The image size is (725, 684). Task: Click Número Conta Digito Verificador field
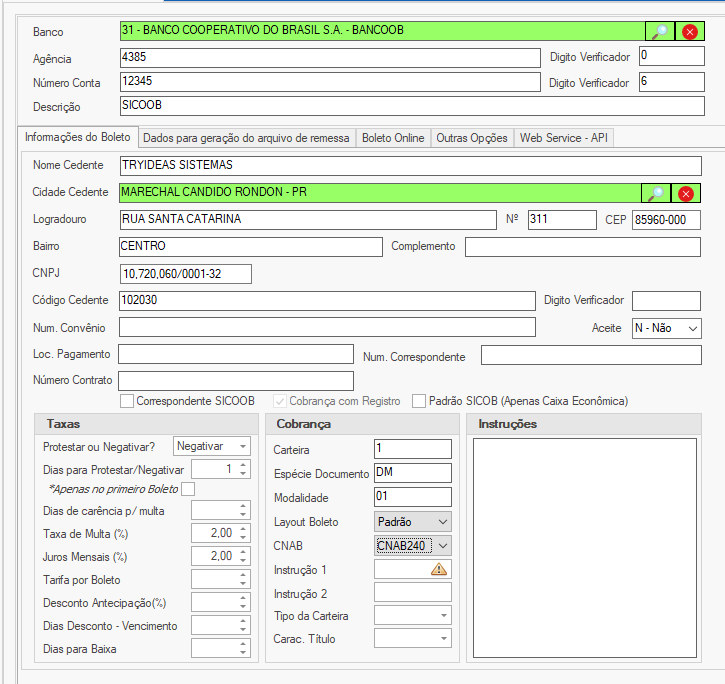click(x=672, y=82)
